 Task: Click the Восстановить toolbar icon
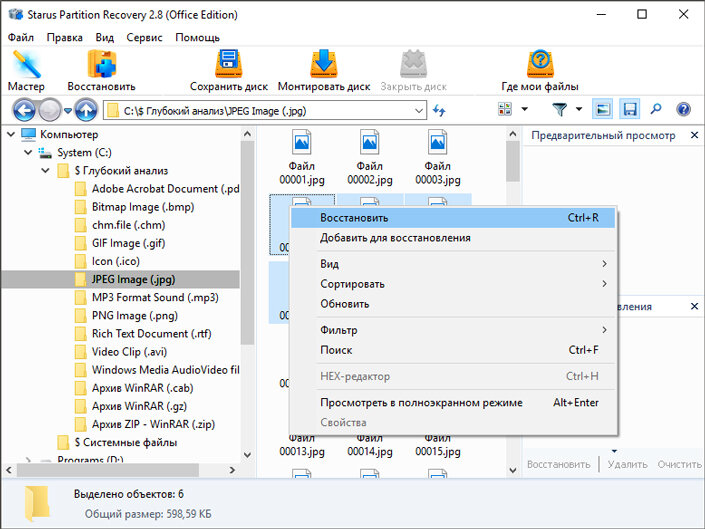point(101,71)
